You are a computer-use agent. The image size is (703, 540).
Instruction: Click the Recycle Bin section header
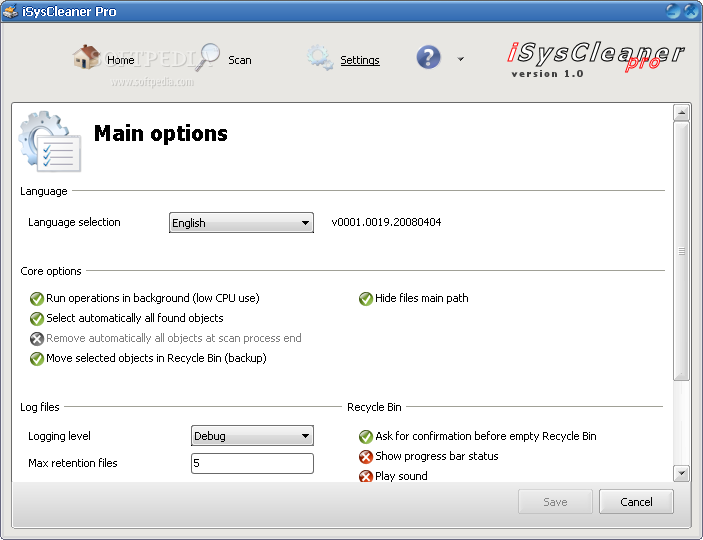tap(374, 407)
